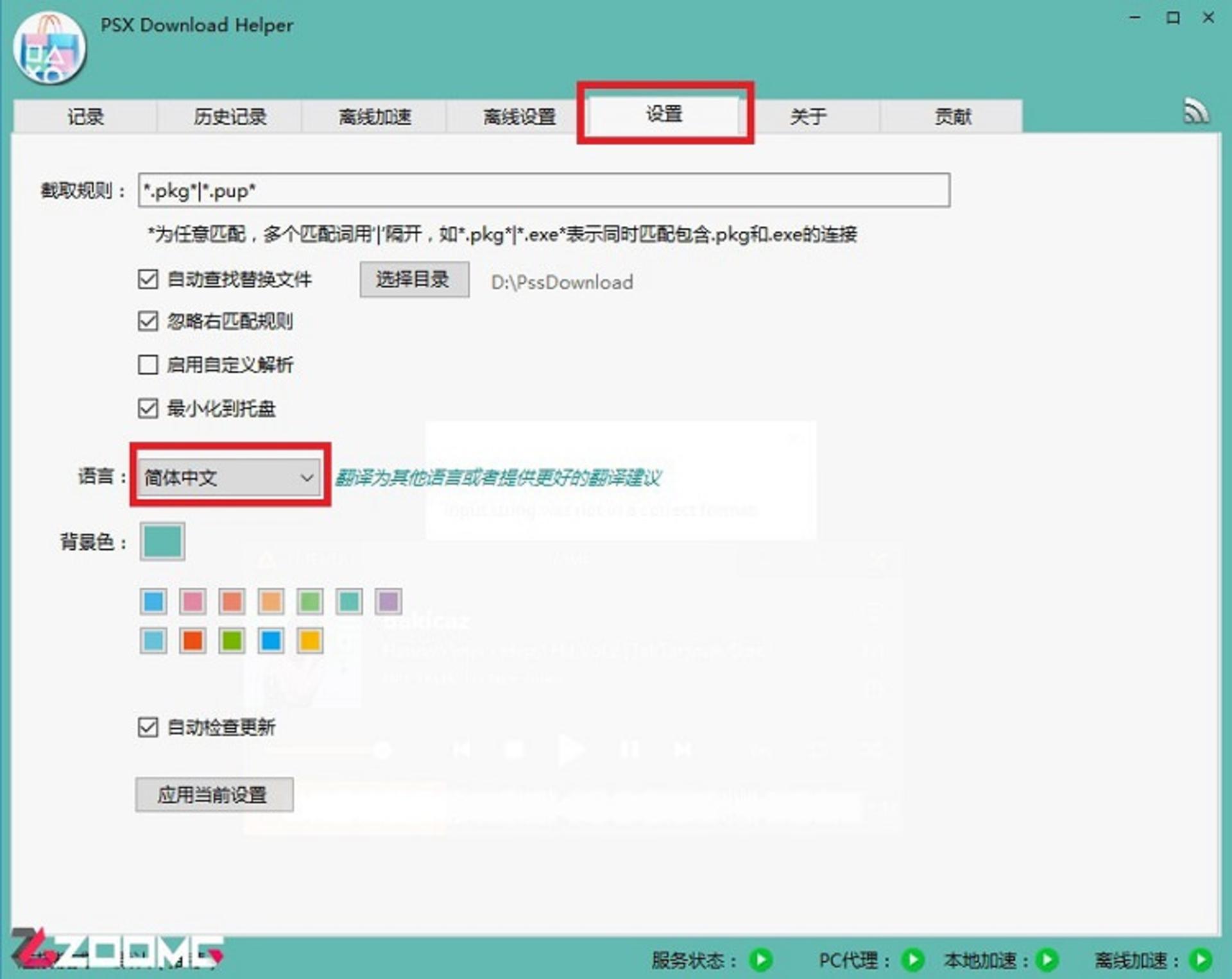Pick the teal swatch in first row
The height and width of the screenshot is (979, 1232).
(x=349, y=601)
